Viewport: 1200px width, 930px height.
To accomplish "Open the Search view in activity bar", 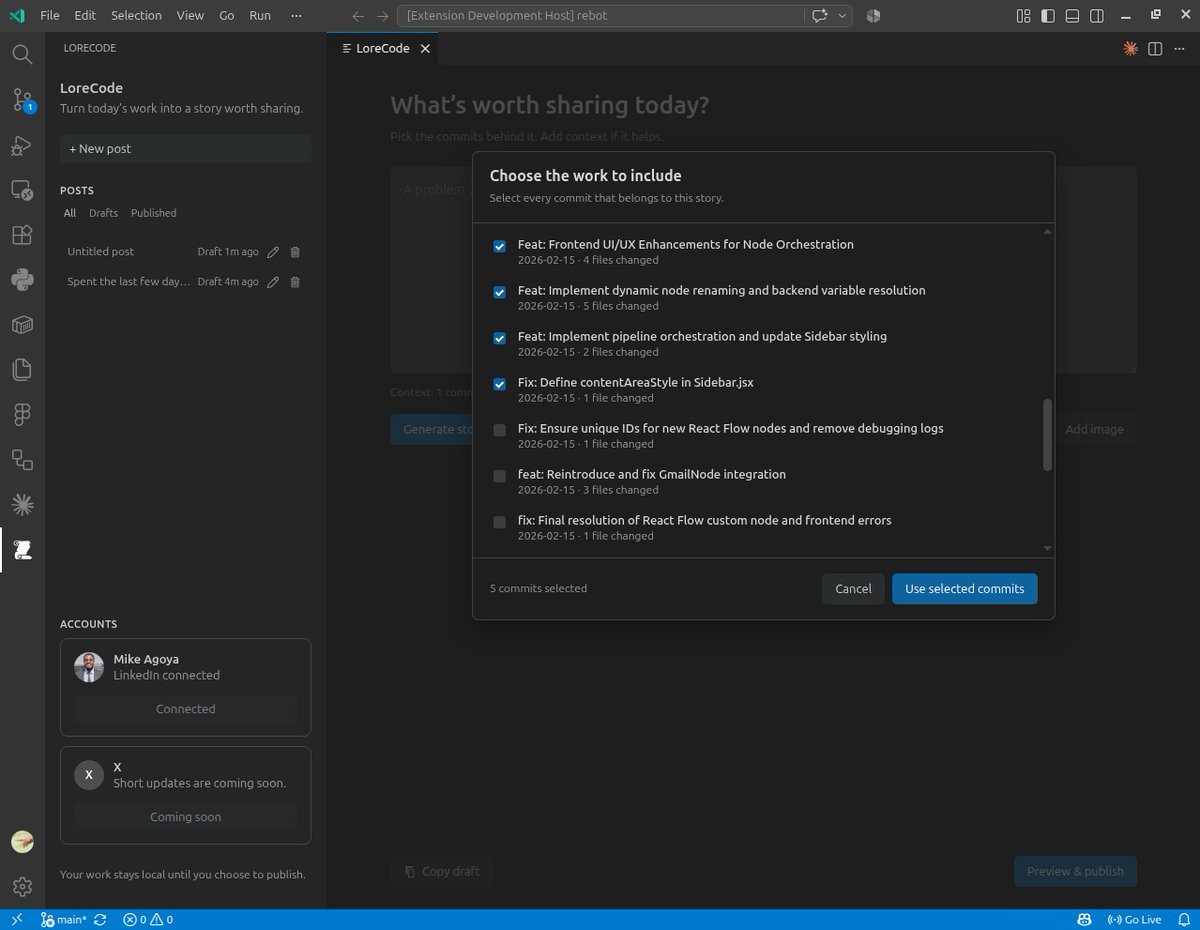I will 22,53.
